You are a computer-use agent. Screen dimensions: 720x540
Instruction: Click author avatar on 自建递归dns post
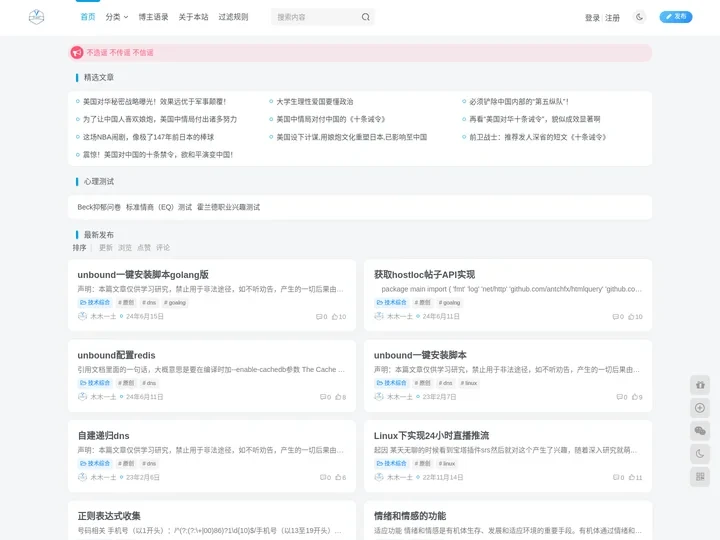(x=82, y=477)
